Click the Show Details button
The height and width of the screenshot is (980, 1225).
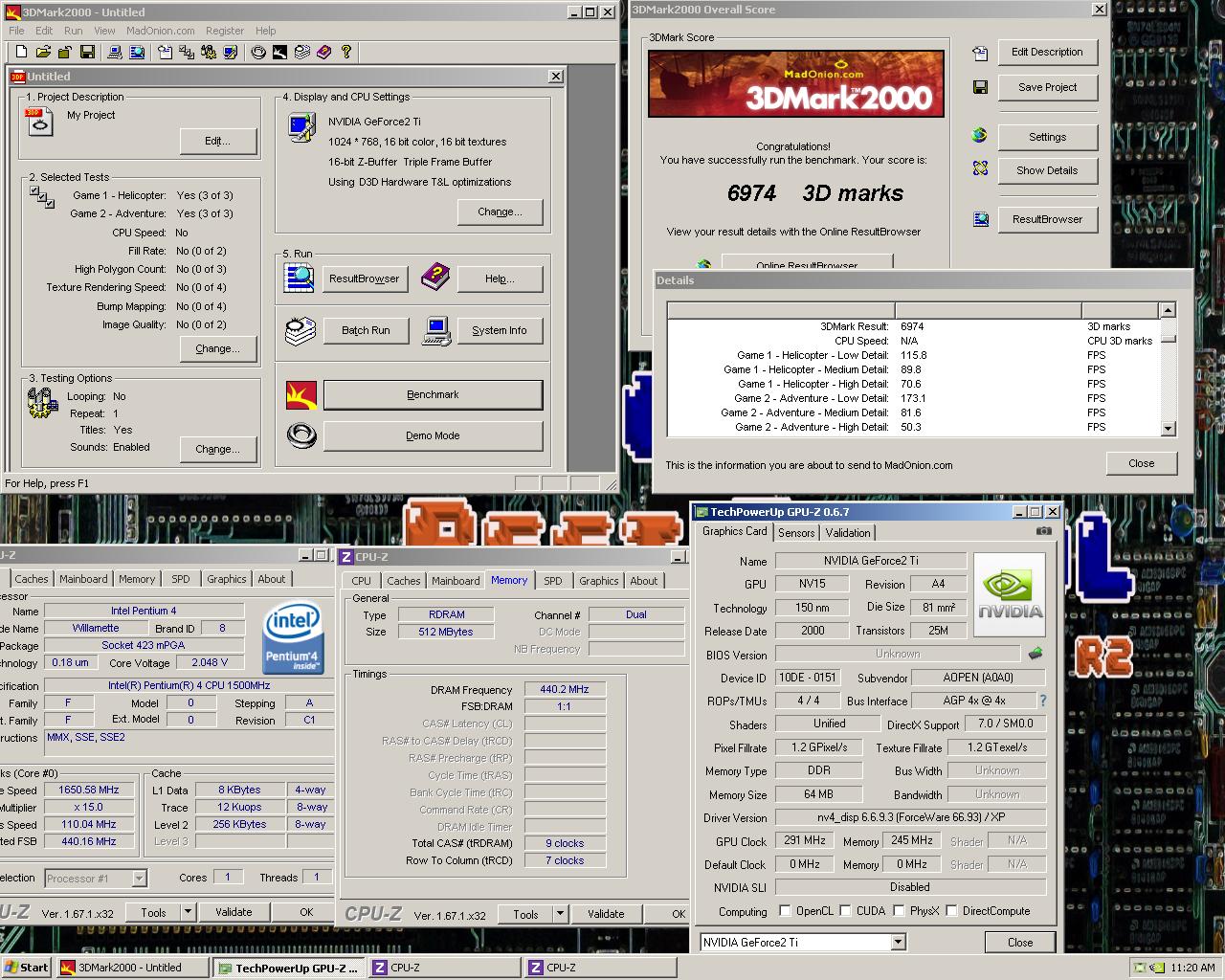coord(1047,170)
